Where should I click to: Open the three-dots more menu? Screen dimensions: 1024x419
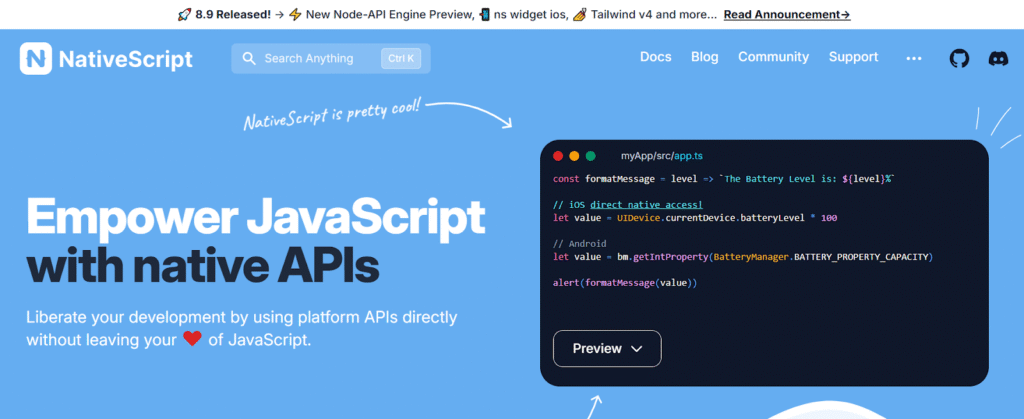[x=914, y=59]
